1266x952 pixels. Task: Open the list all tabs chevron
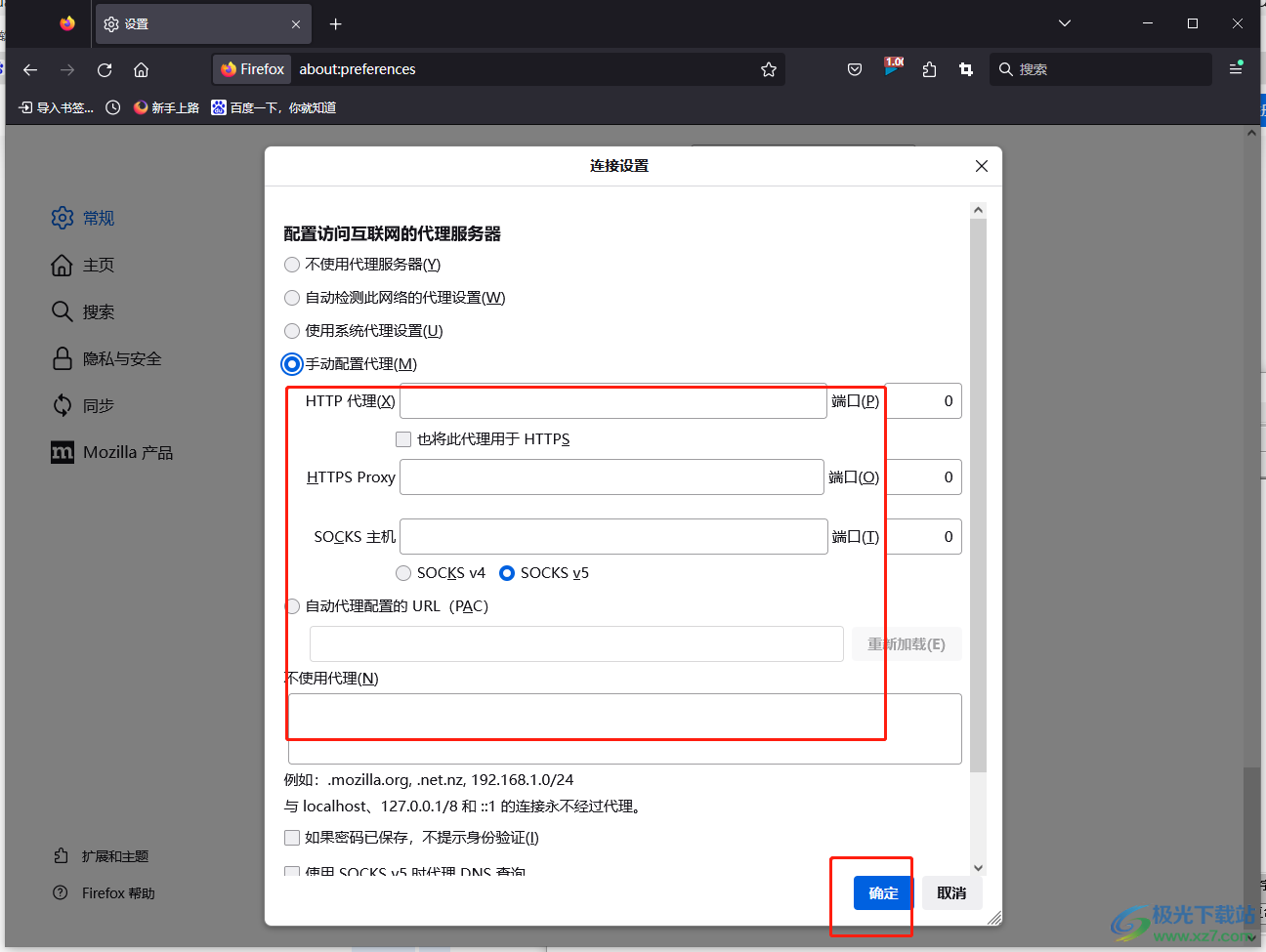[1065, 23]
